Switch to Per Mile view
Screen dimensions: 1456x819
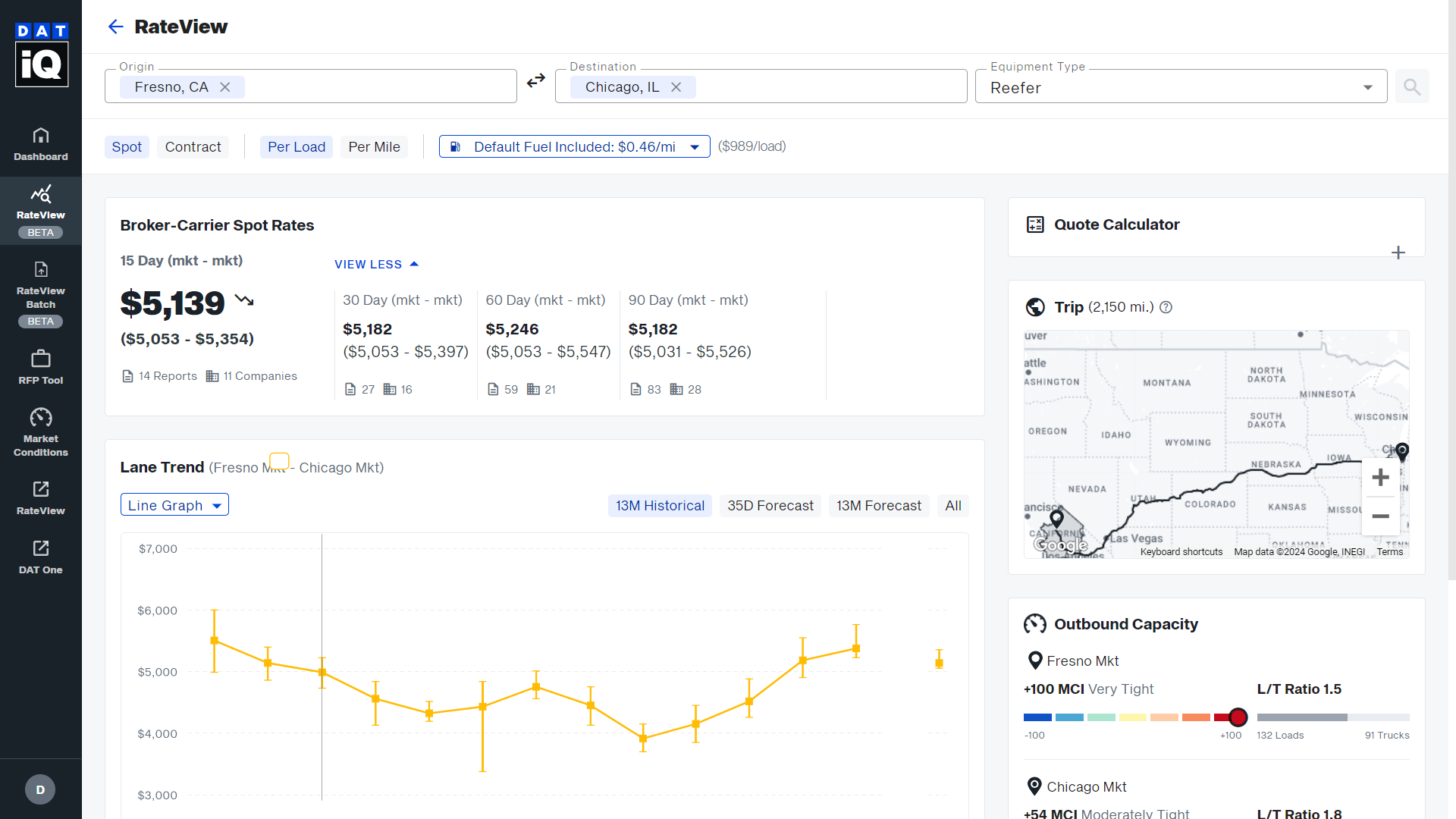coord(374,147)
